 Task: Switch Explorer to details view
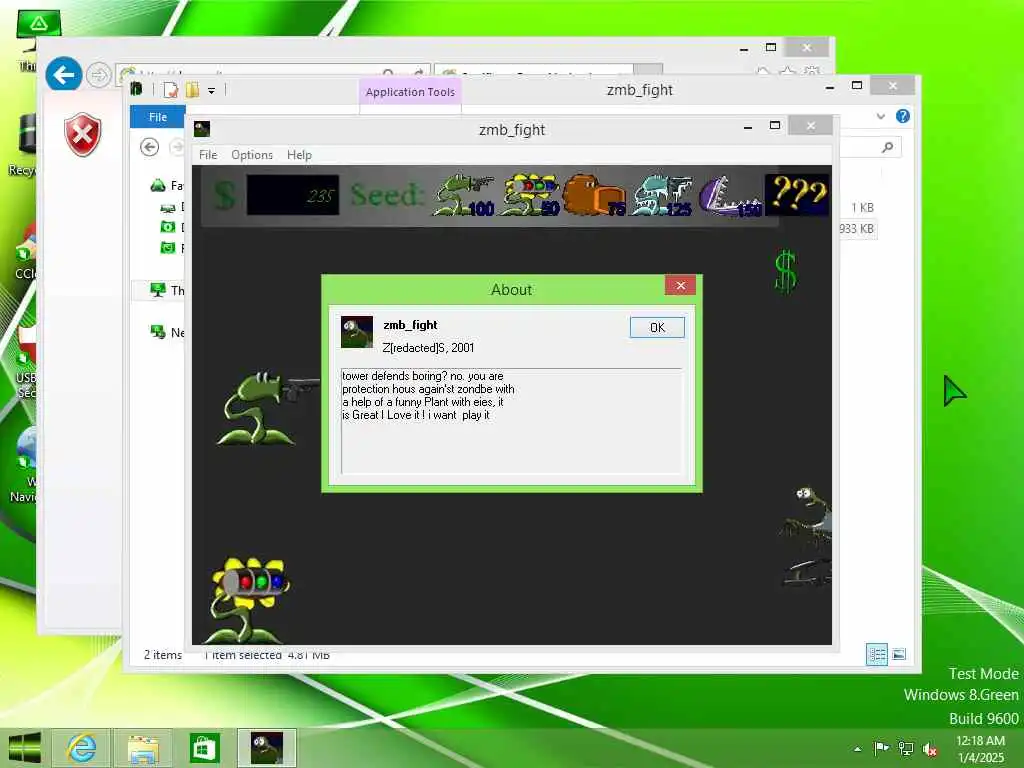(876, 654)
